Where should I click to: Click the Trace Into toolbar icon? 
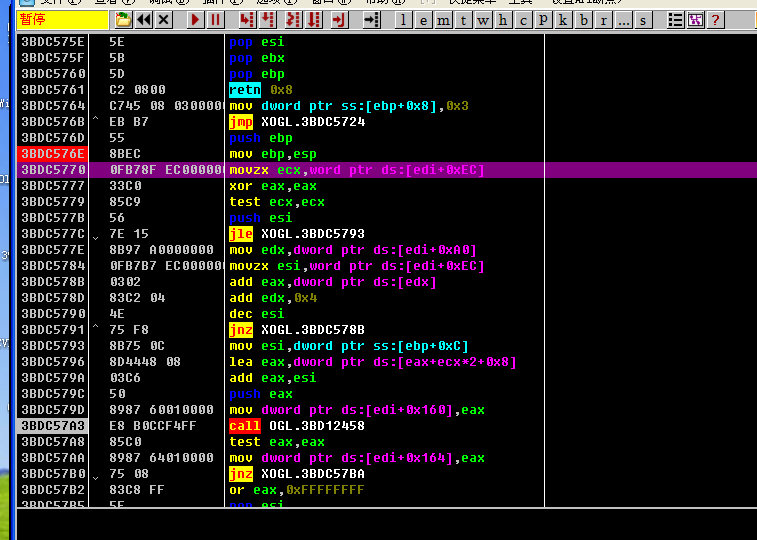[293, 20]
